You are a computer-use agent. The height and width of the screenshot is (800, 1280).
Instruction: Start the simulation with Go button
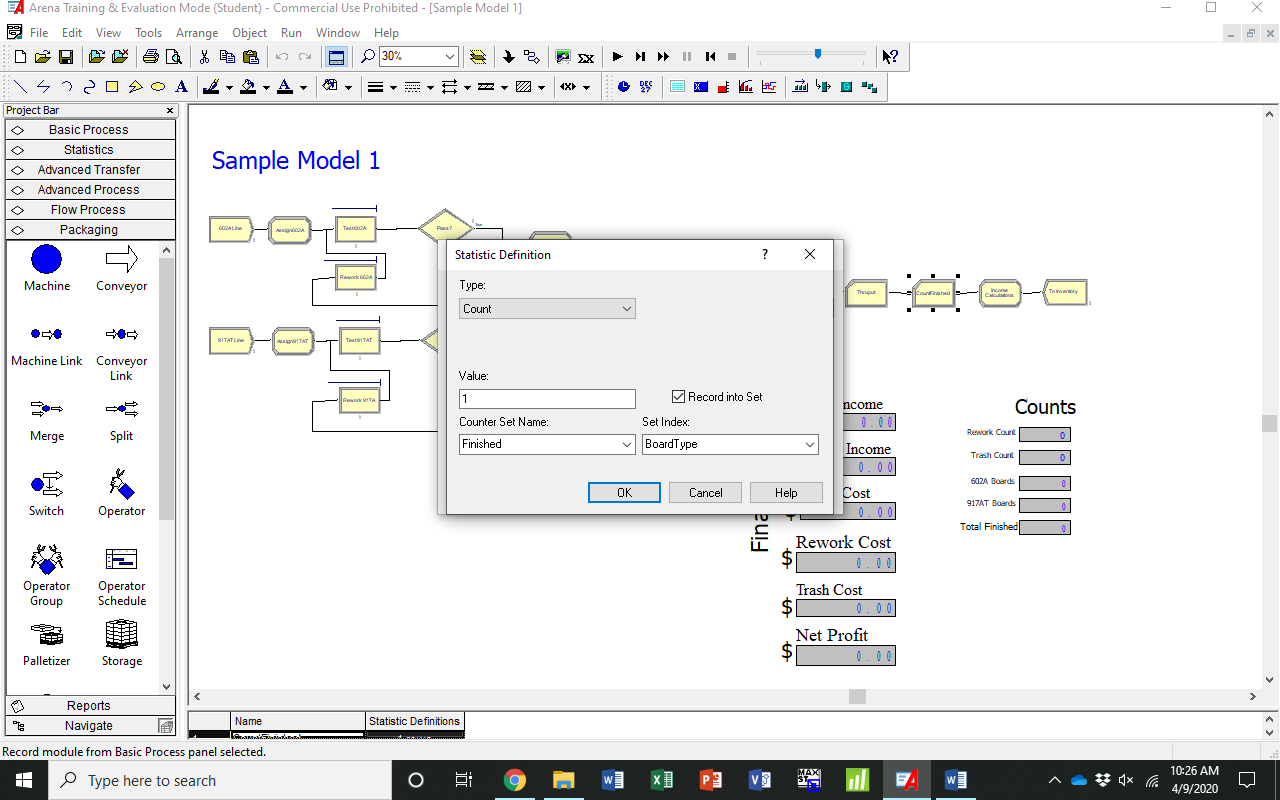click(617, 57)
